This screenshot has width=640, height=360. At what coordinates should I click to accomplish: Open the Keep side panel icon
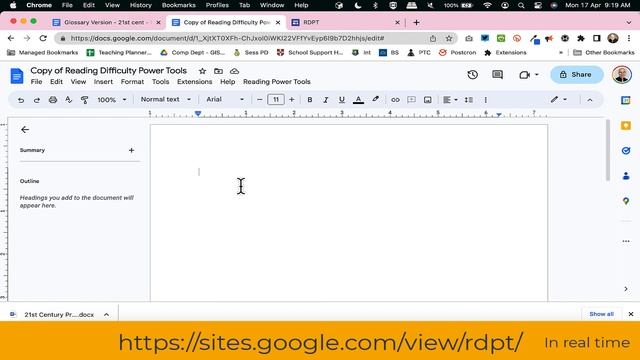pos(626,126)
